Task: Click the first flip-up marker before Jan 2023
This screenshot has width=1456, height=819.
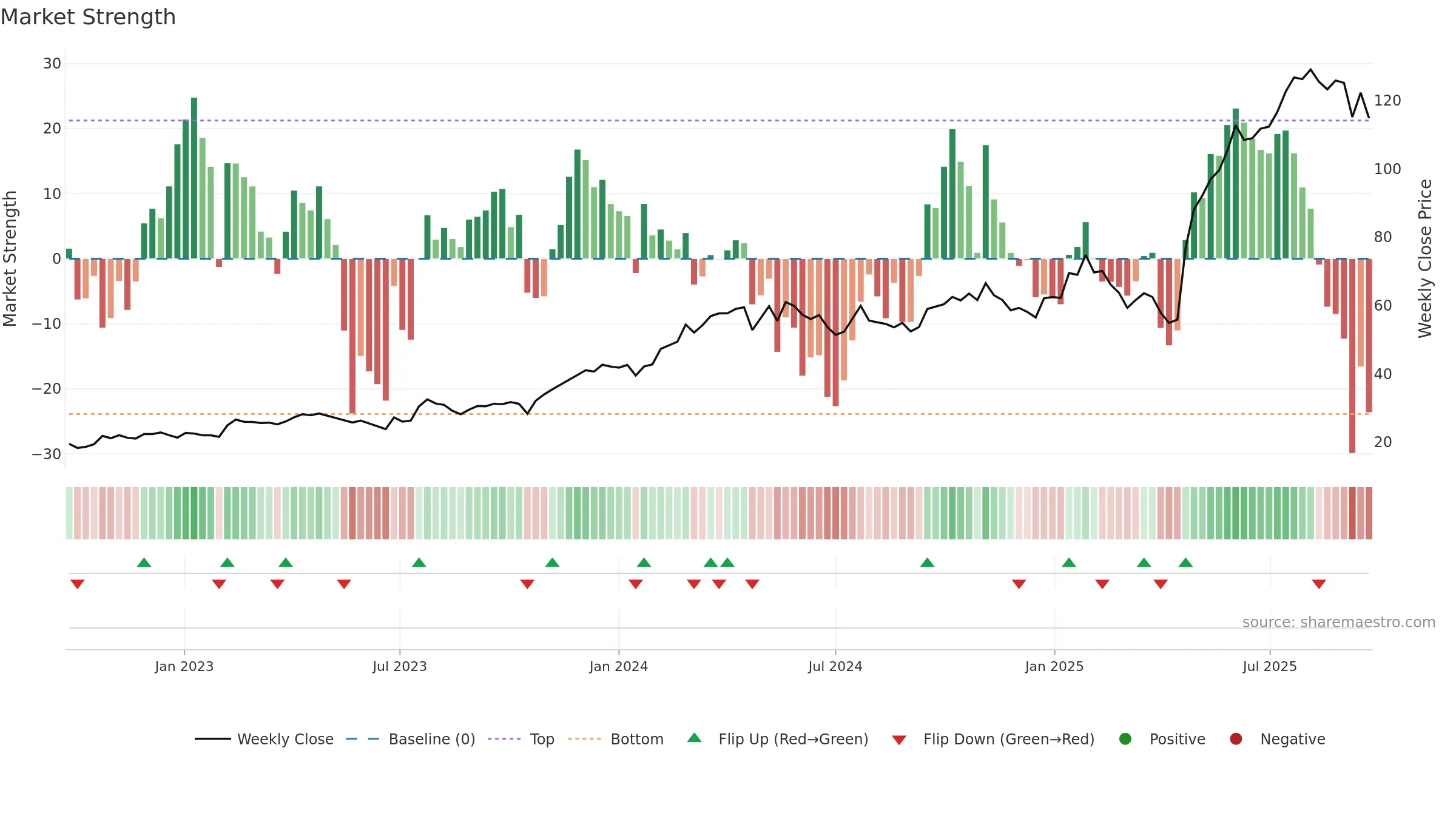Action: coord(144,562)
